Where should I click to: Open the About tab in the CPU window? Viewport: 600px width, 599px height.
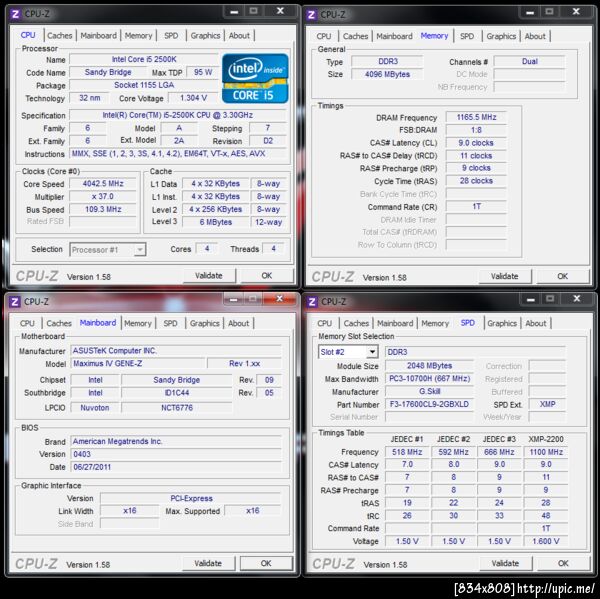click(239, 36)
